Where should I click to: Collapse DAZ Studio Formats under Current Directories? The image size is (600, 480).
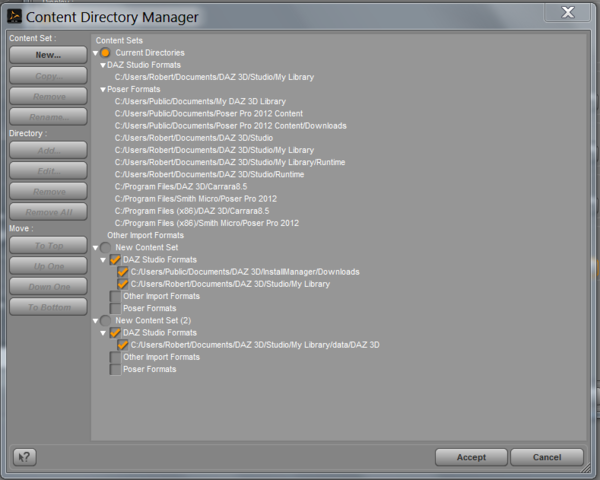[103, 65]
